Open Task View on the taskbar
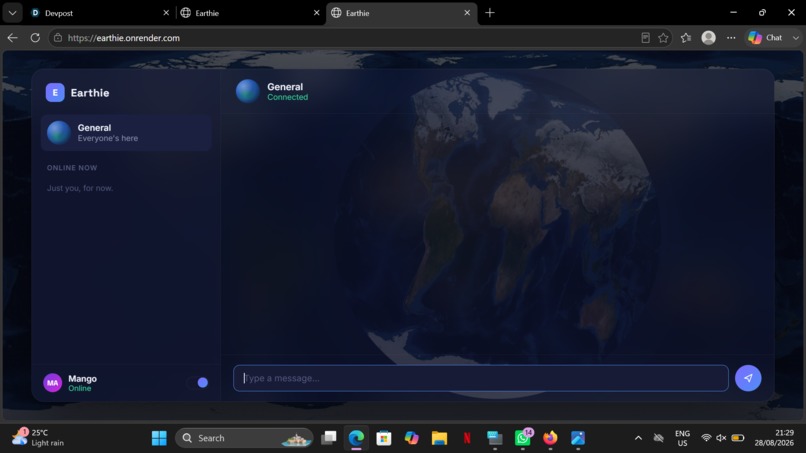The height and width of the screenshot is (453, 806). 328,438
